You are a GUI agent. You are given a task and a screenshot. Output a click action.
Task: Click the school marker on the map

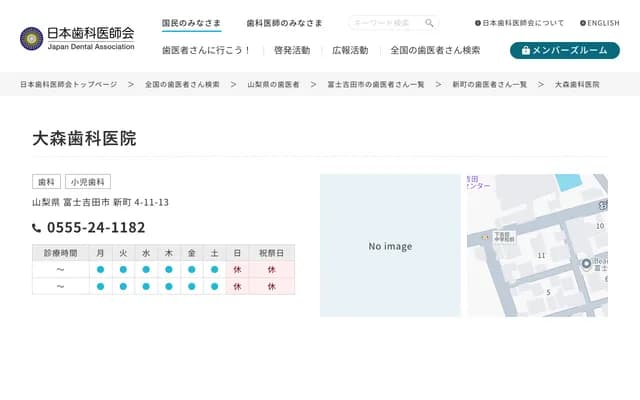pos(483,237)
